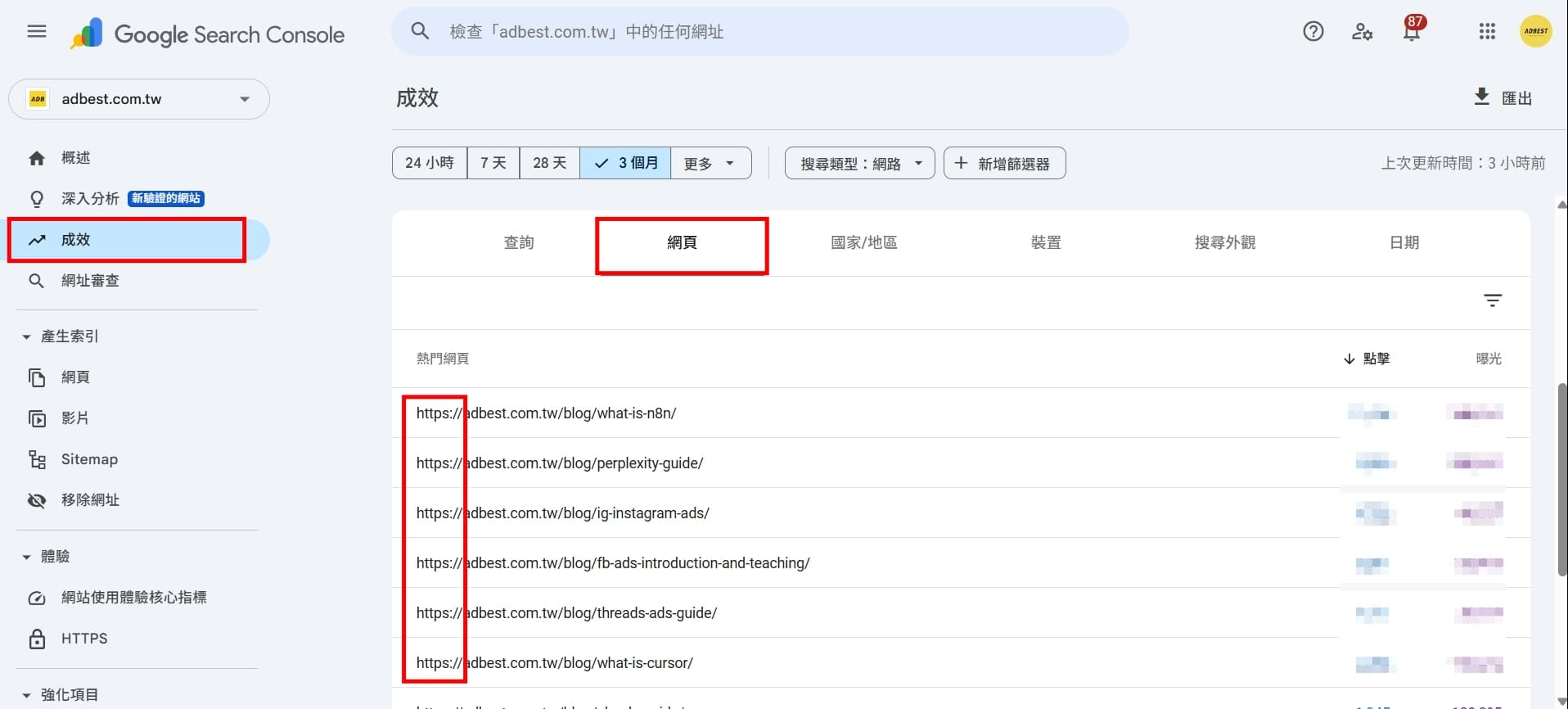1568x709 pixels.
Task: Switch to 網頁 pages tab
Action: coord(682,242)
